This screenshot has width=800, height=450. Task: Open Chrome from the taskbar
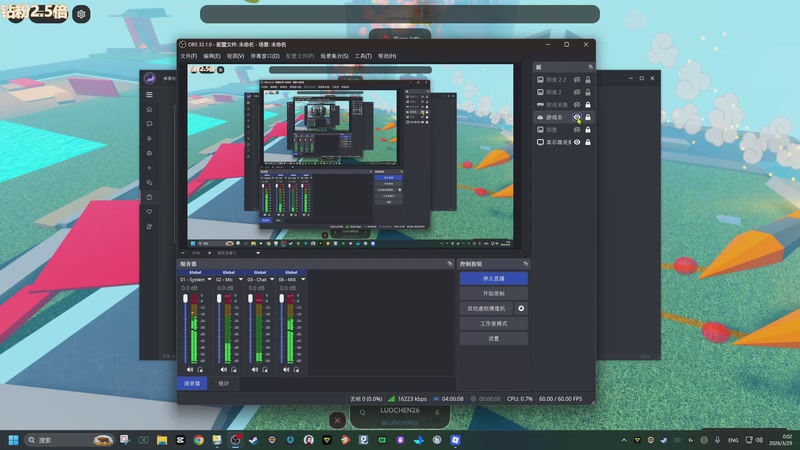tap(198, 440)
